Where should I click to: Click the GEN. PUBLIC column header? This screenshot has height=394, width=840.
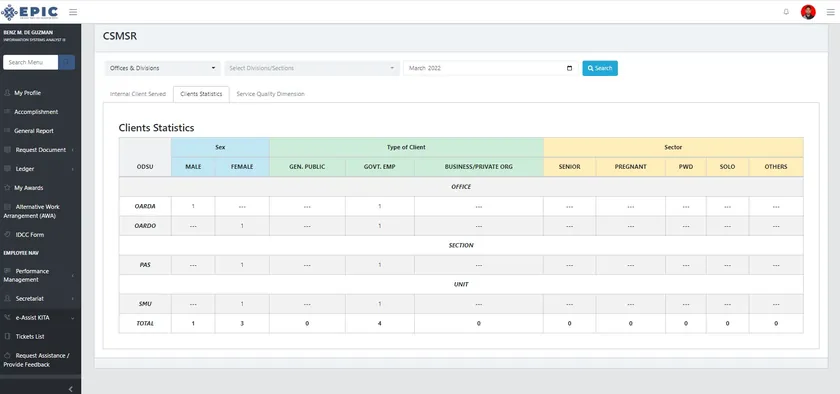pos(307,167)
